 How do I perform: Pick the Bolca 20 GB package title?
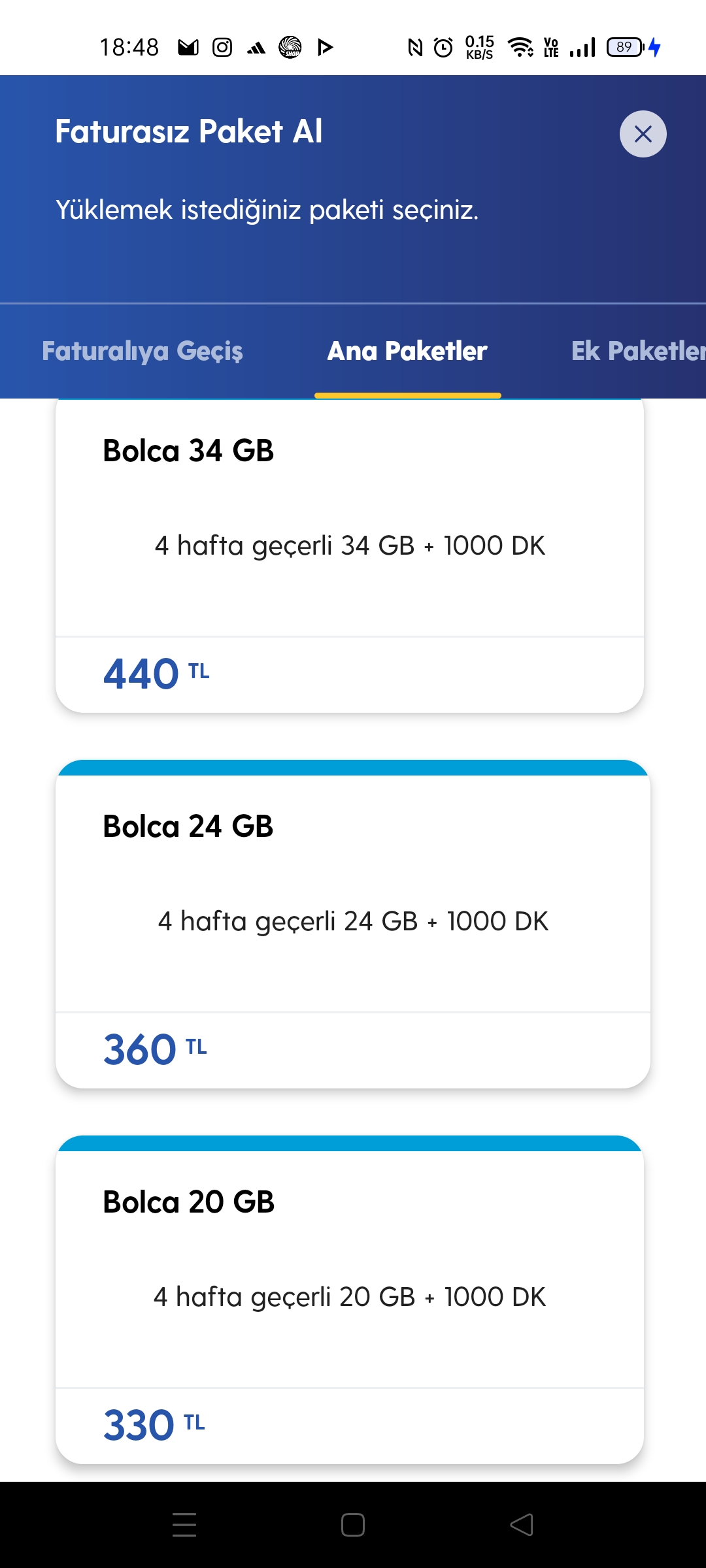[x=188, y=1202]
